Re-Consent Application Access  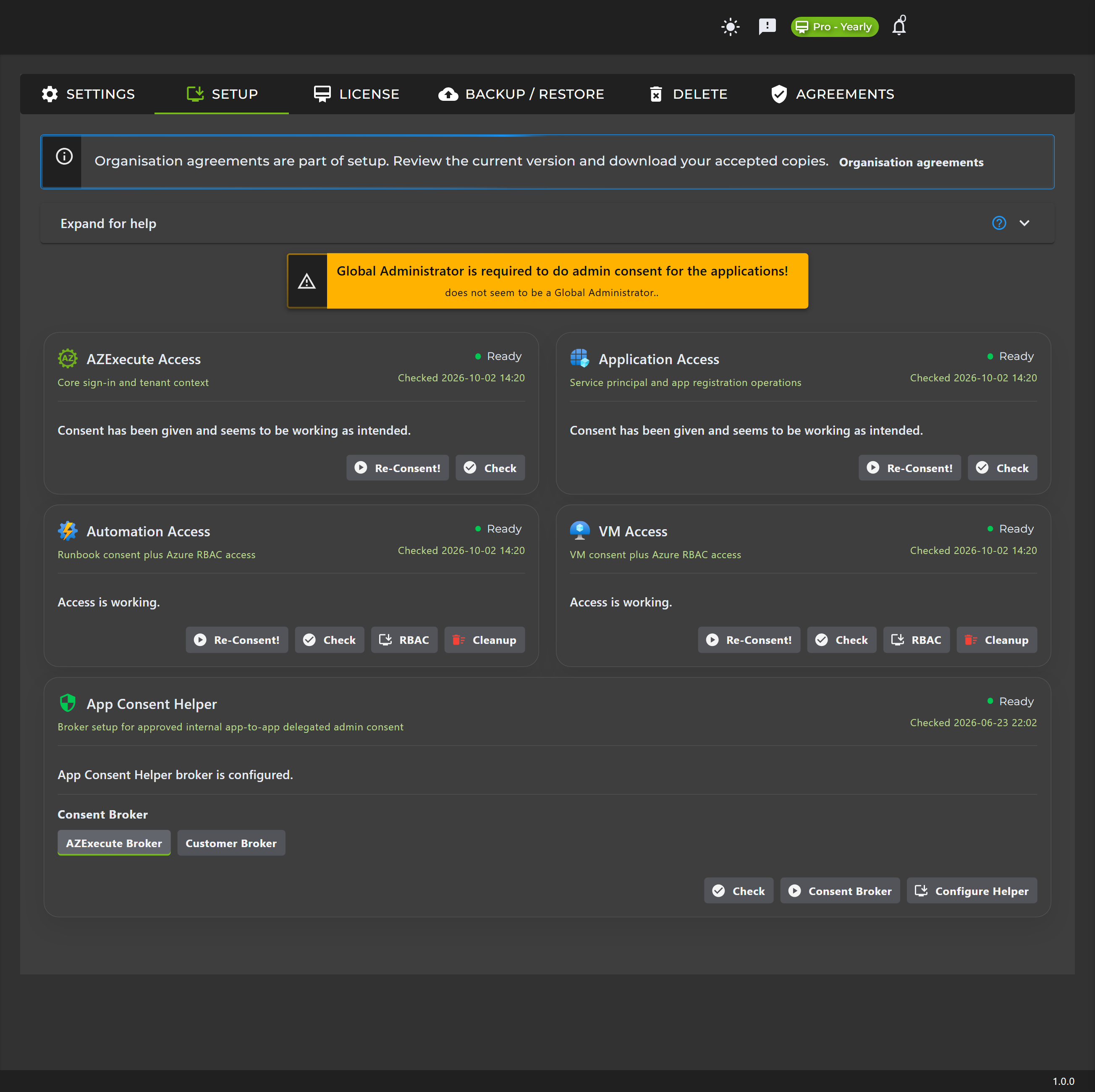pos(910,468)
